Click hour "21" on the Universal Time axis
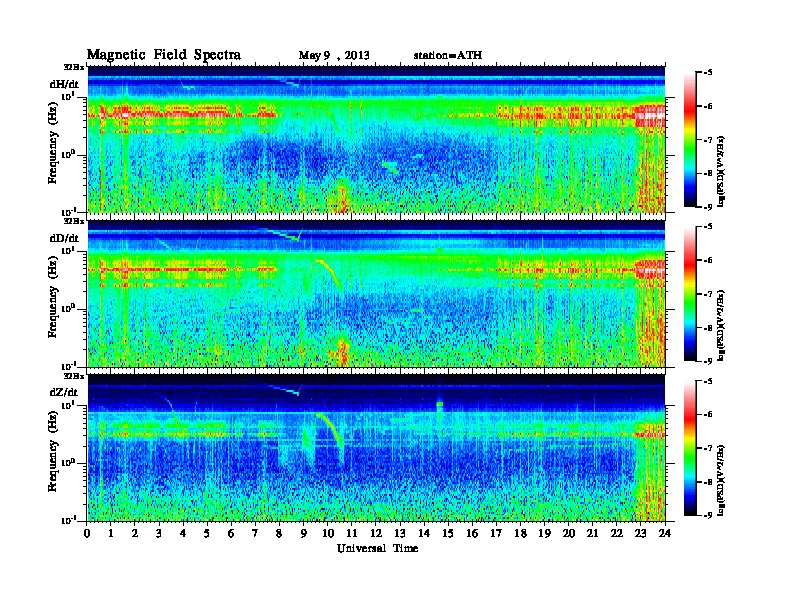This screenshot has height=612, width=792. pyautogui.click(x=592, y=533)
